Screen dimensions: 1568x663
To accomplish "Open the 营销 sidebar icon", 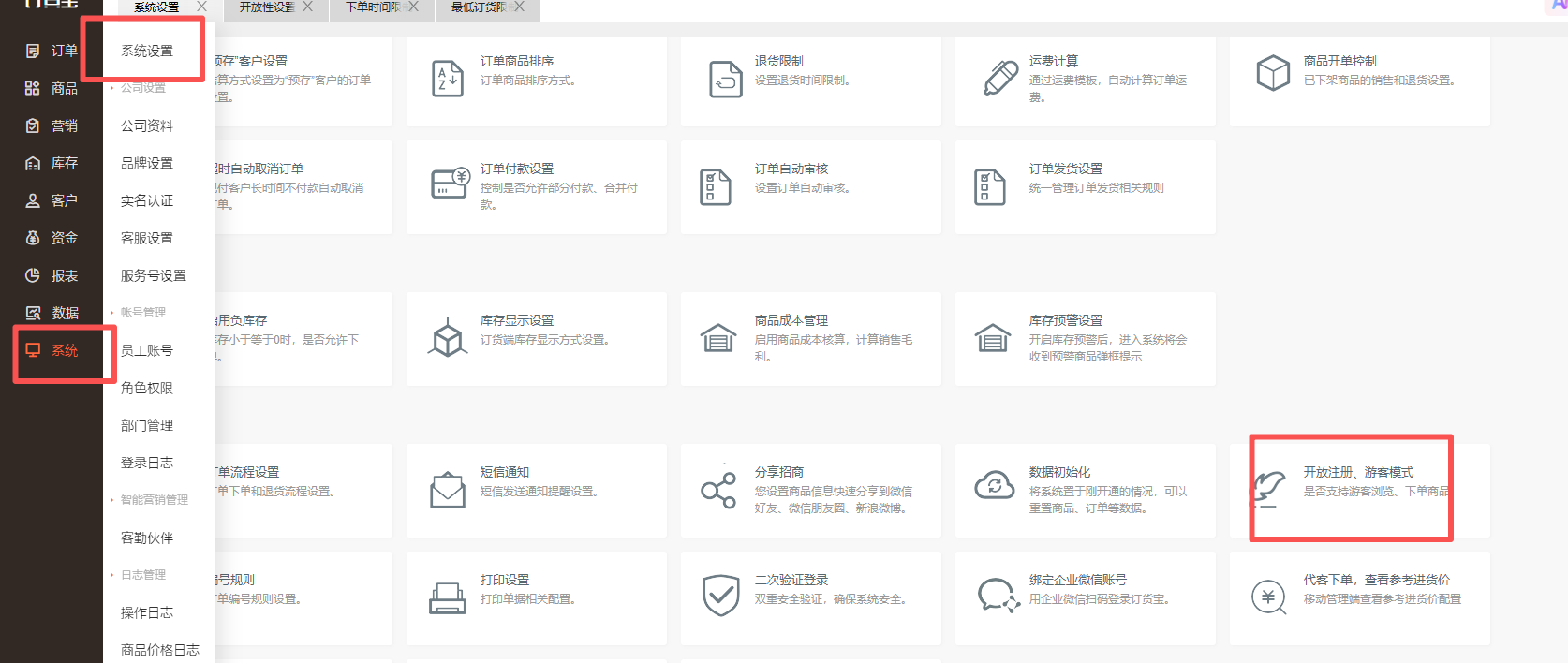I will tap(33, 125).
